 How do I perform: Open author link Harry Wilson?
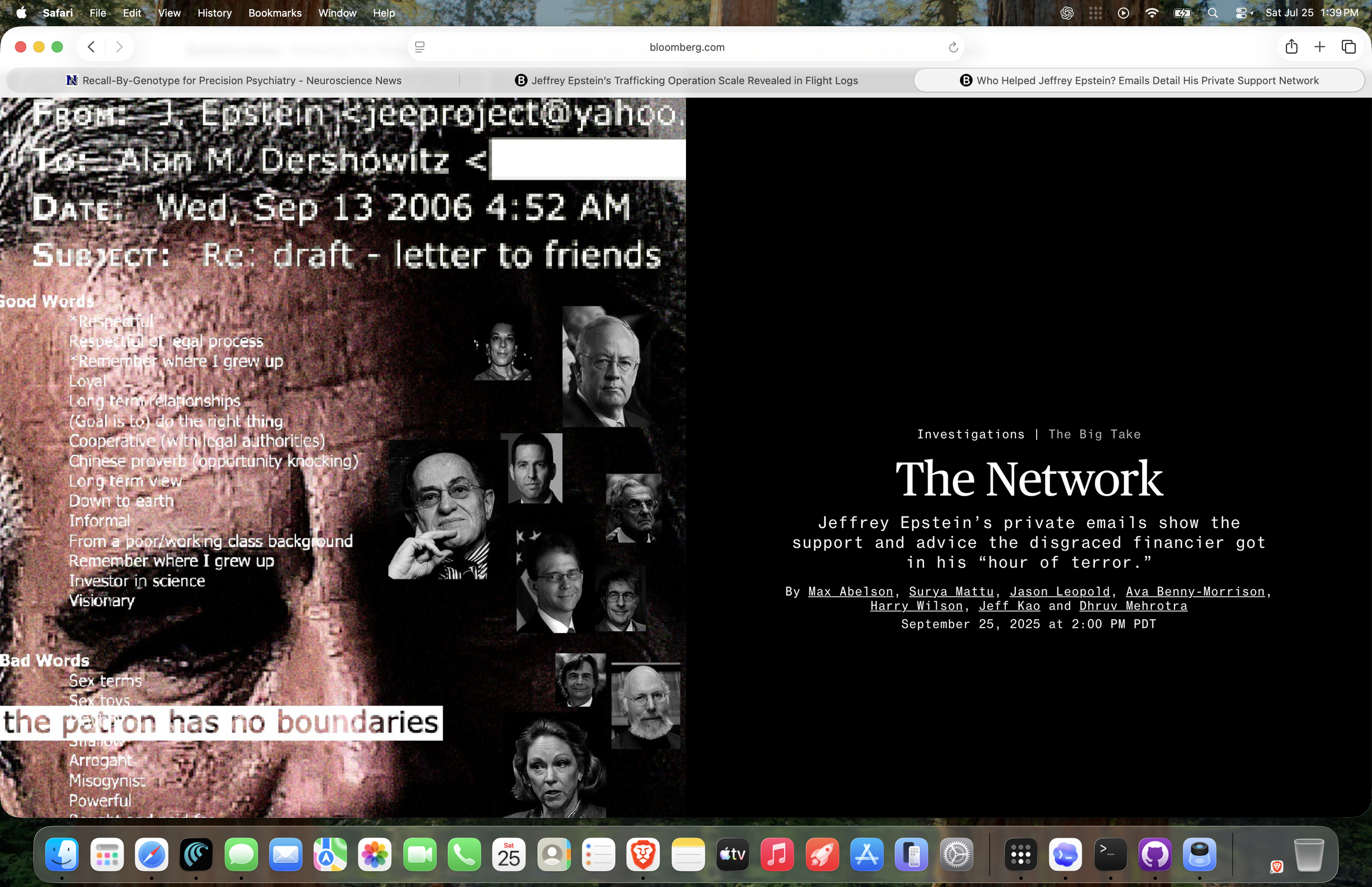tap(916, 606)
